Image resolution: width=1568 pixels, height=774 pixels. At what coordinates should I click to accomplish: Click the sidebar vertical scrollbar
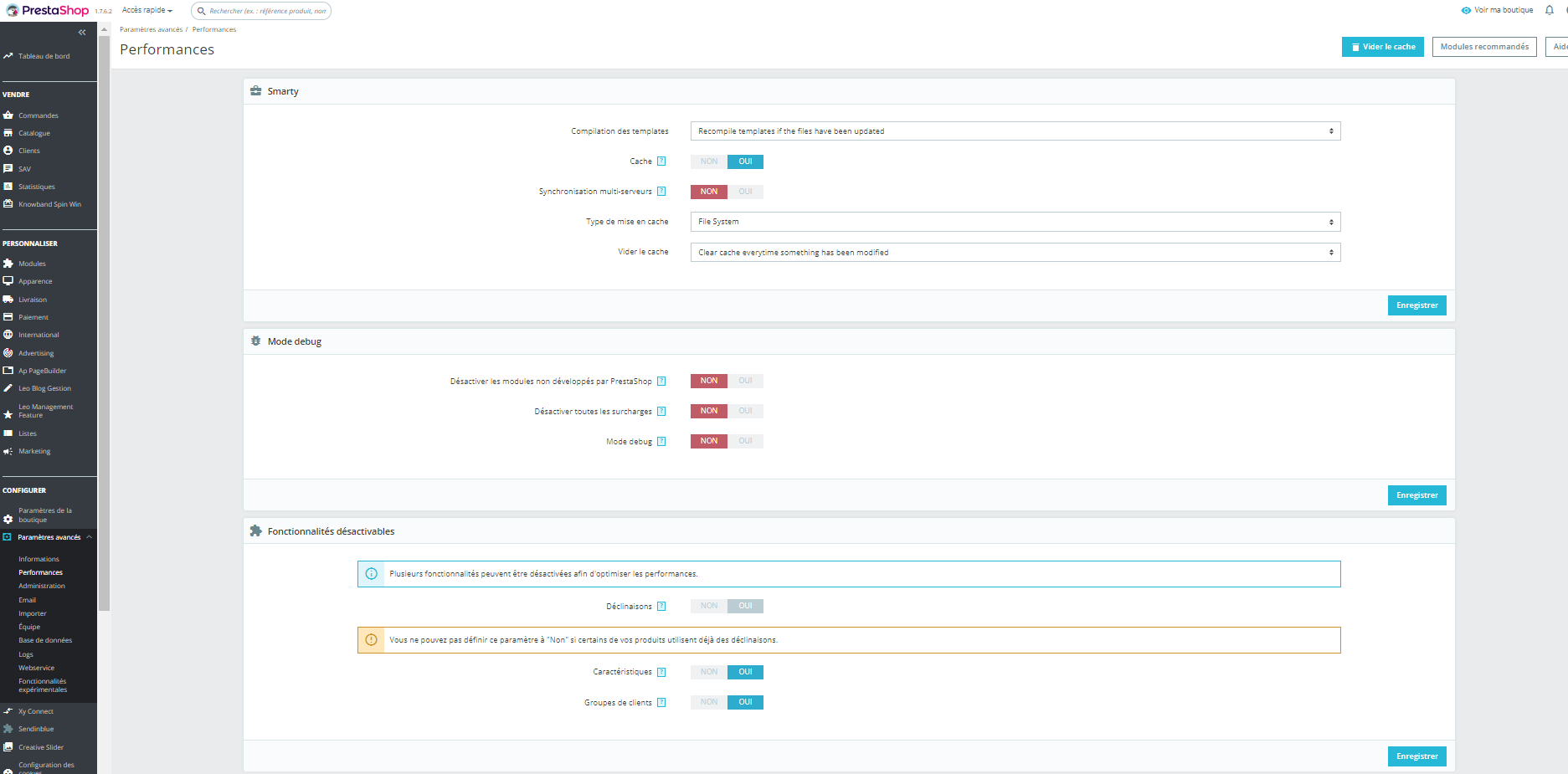click(x=104, y=322)
